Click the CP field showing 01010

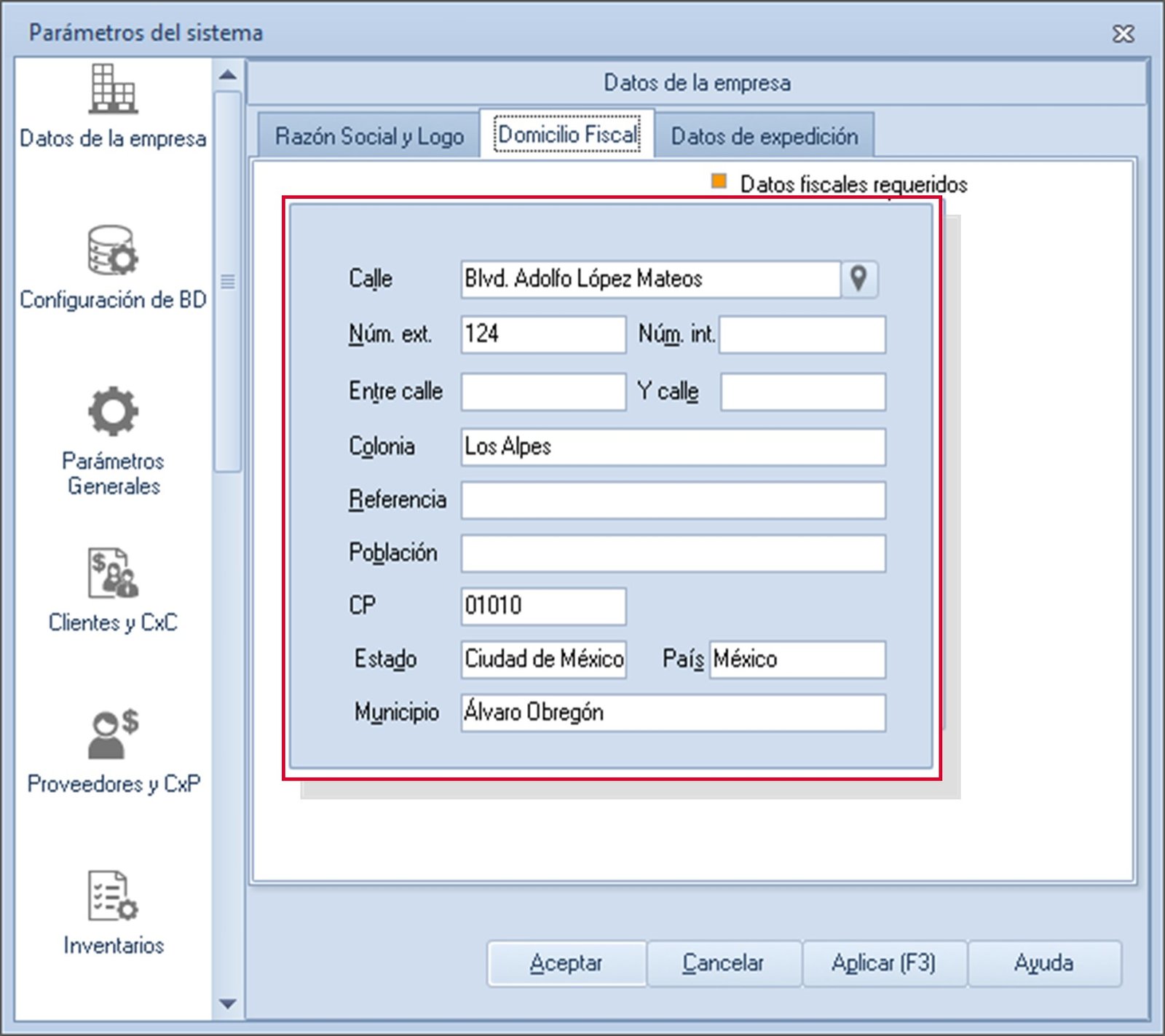point(543,606)
